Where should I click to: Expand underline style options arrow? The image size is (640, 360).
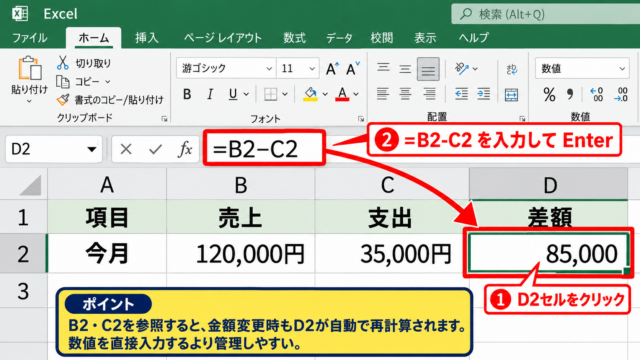pos(246,94)
